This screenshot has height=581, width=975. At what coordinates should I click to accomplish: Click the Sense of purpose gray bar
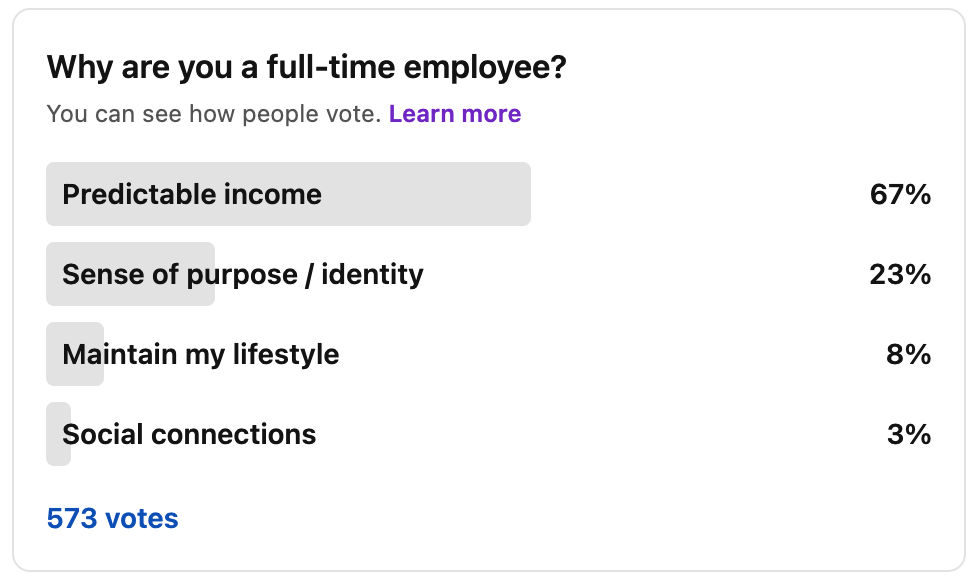tap(131, 274)
